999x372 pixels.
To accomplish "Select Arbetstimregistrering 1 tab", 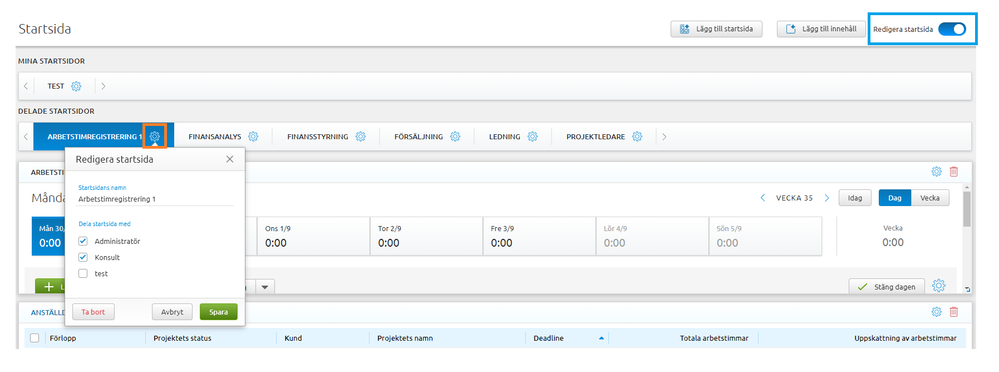I will tap(94, 136).
